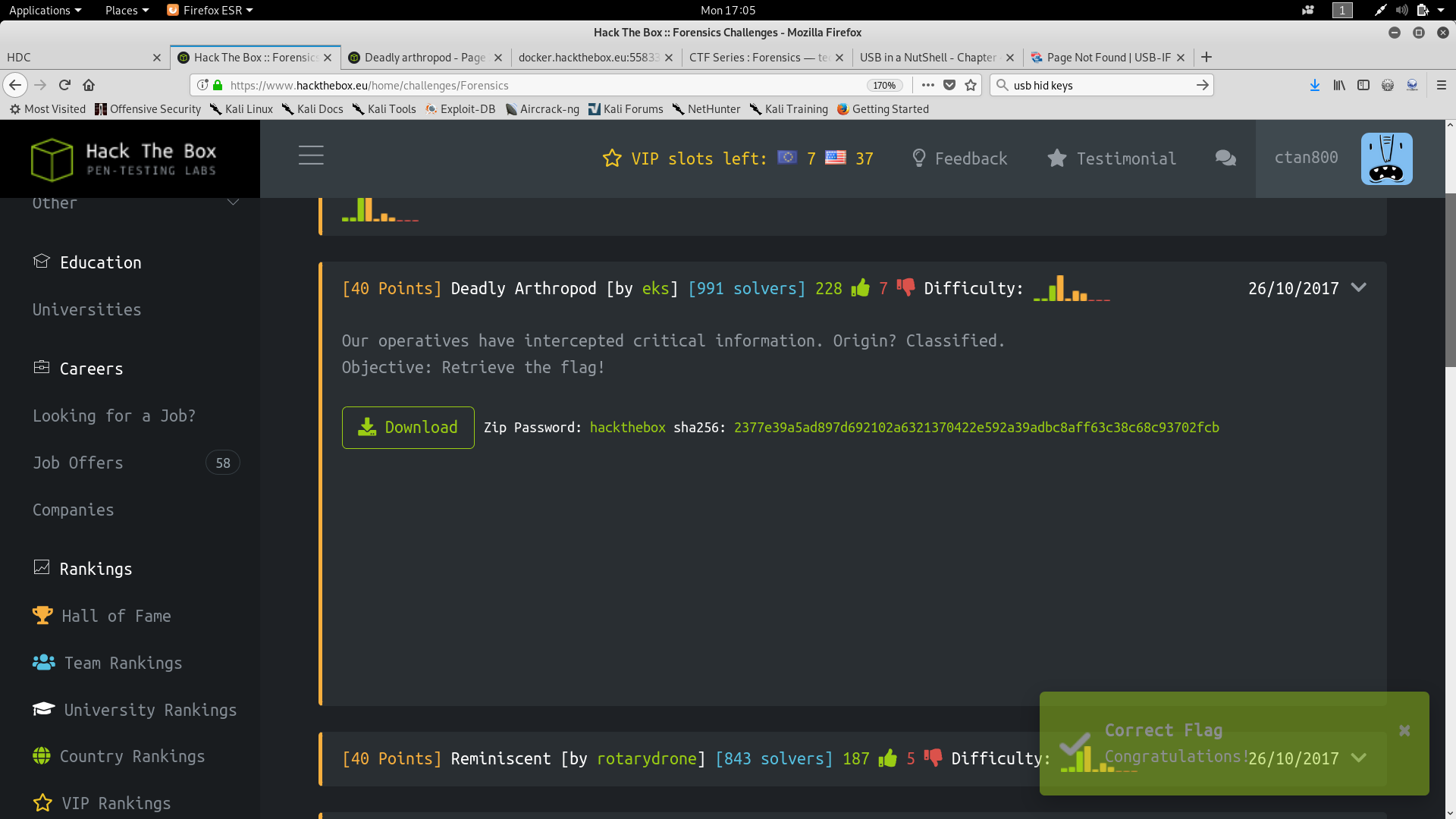Click thumbs down on Reminiscent challenge
Viewport: 1456px width, 819px height.
coord(933,758)
